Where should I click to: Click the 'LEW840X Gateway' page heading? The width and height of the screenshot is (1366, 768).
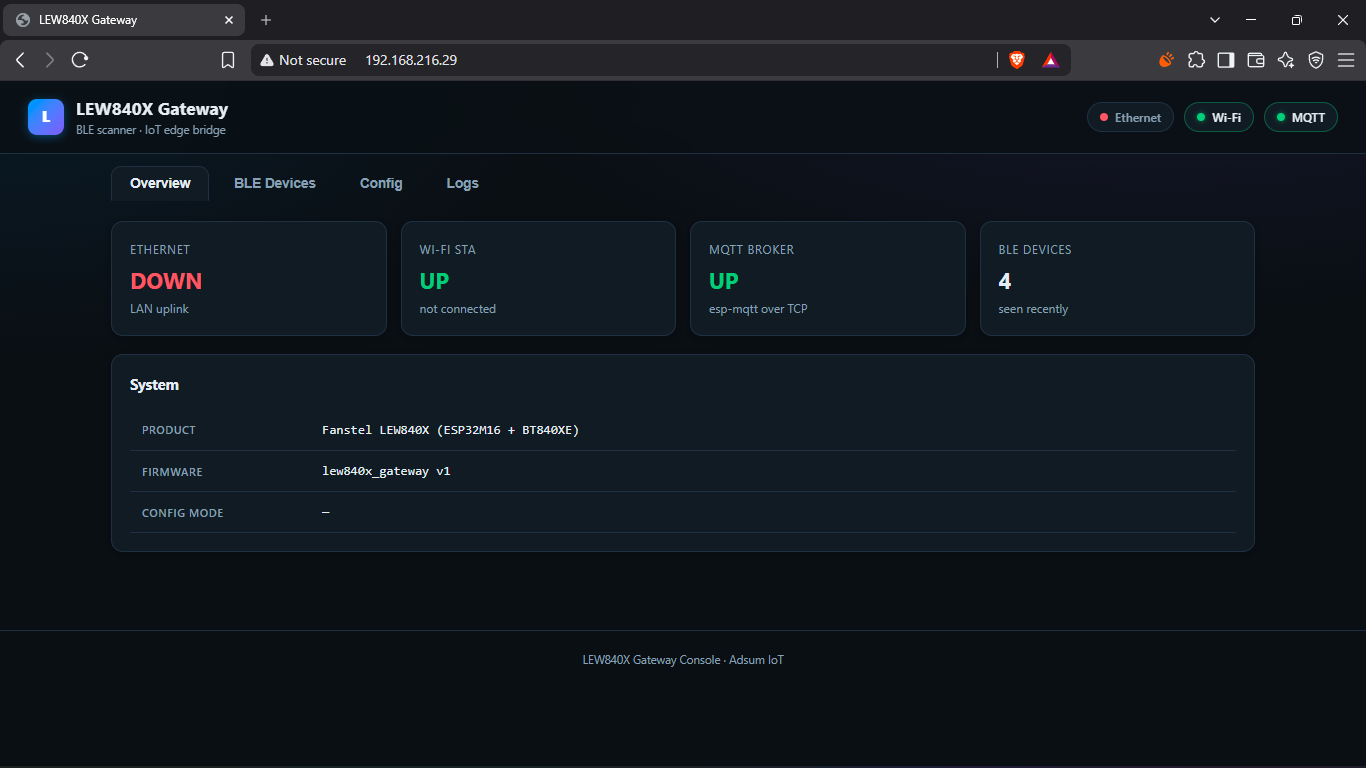click(x=152, y=109)
